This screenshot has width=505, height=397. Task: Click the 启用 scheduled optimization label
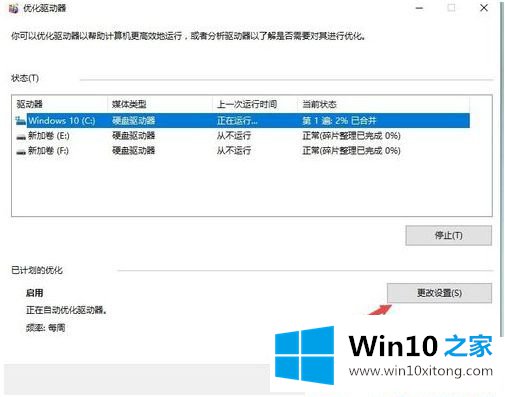(x=35, y=293)
